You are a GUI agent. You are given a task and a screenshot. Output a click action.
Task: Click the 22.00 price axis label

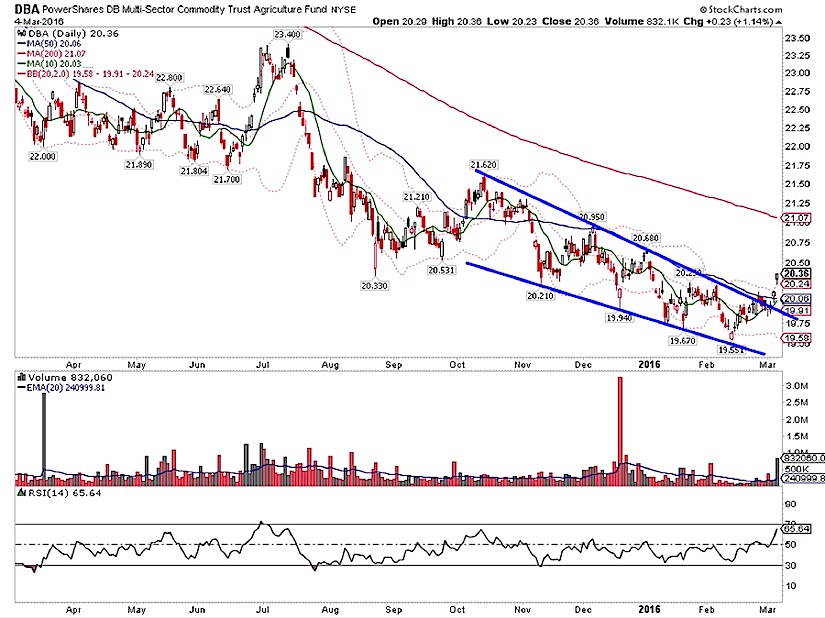797,146
